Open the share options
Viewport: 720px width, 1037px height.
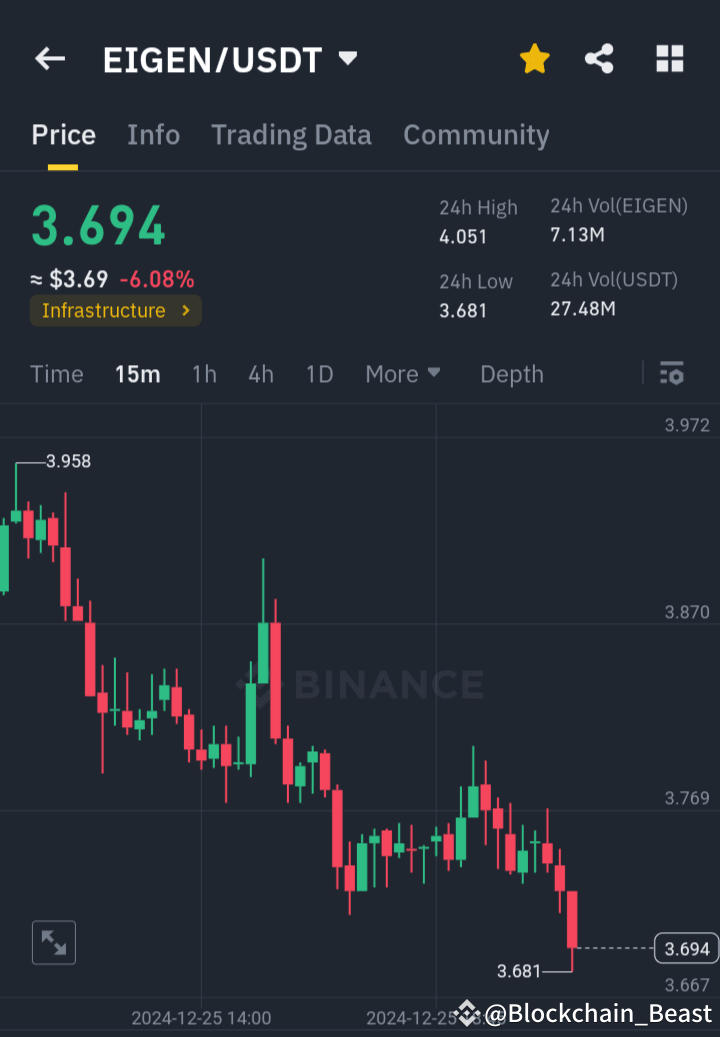point(599,59)
